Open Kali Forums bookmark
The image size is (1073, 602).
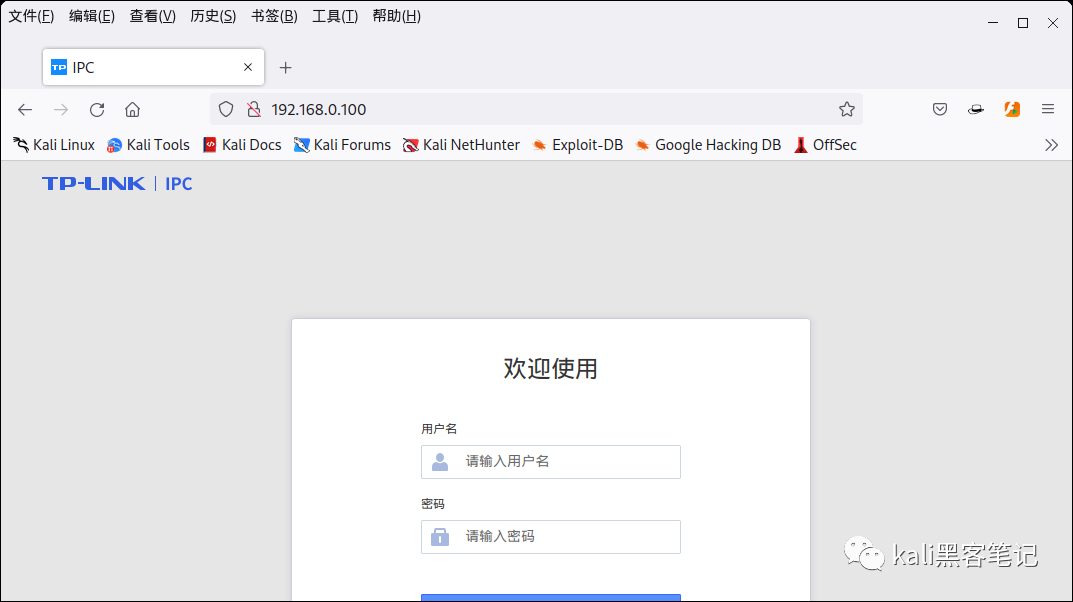342,145
